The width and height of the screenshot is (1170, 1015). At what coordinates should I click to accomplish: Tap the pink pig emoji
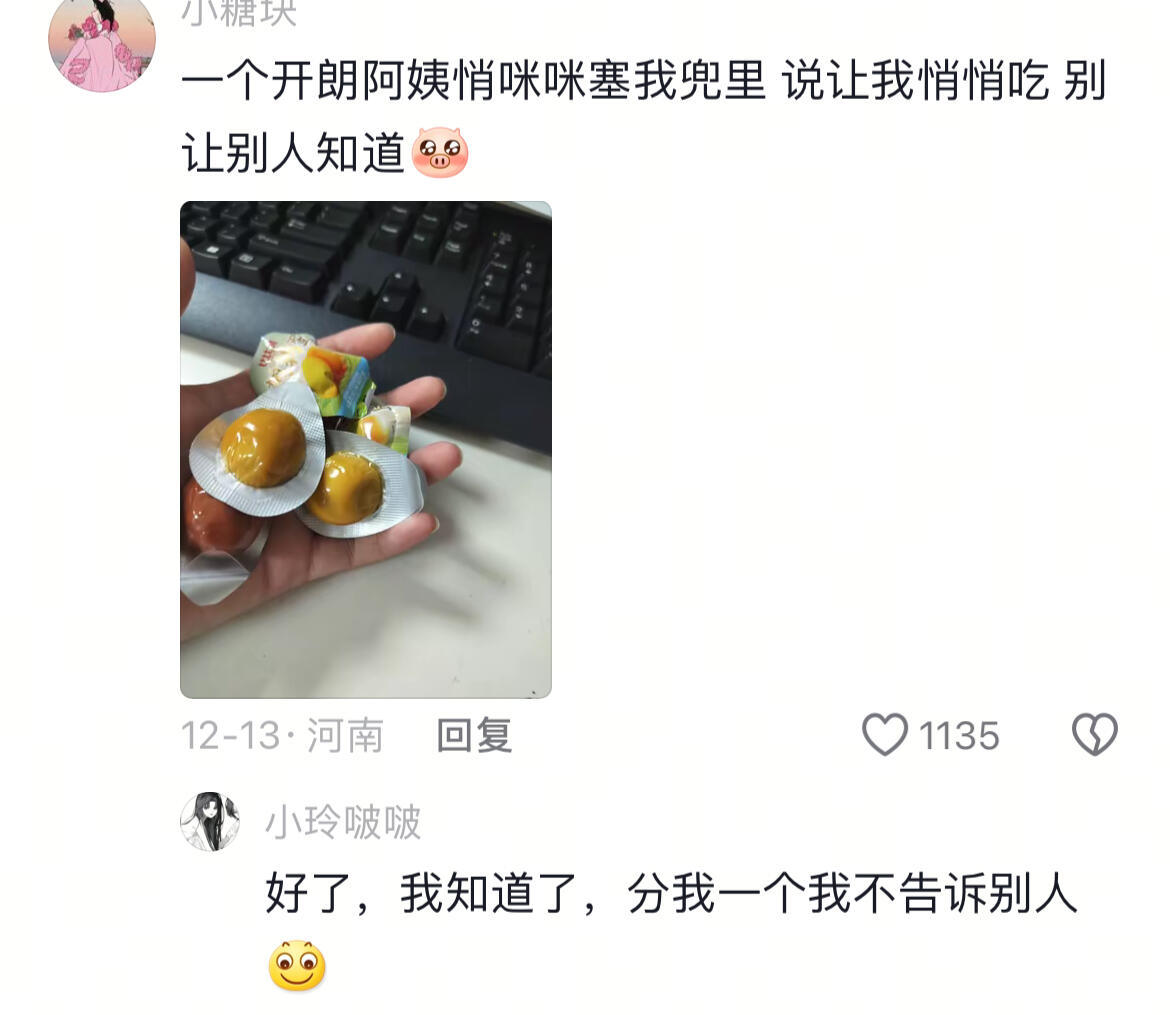click(440, 152)
